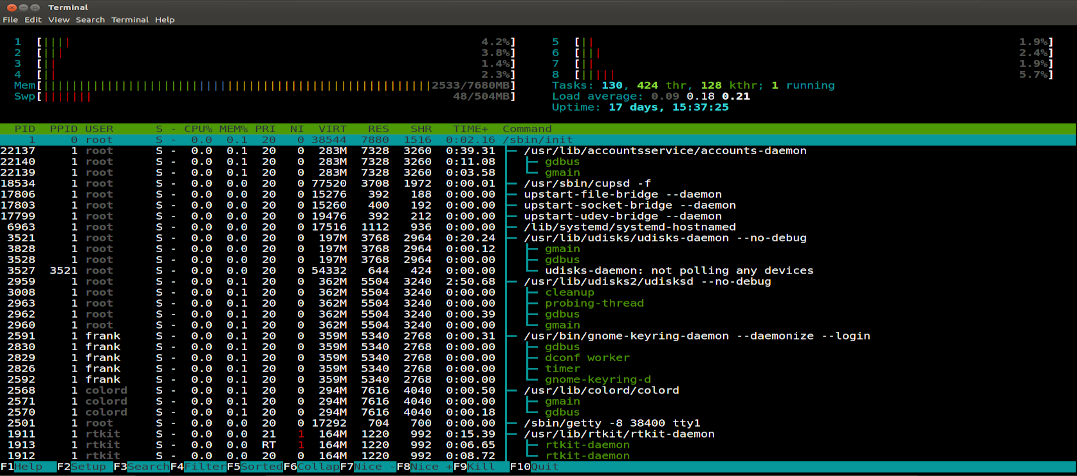Click F4 Filter in function bar
The width and height of the screenshot is (1077, 476).
[x=198, y=467]
